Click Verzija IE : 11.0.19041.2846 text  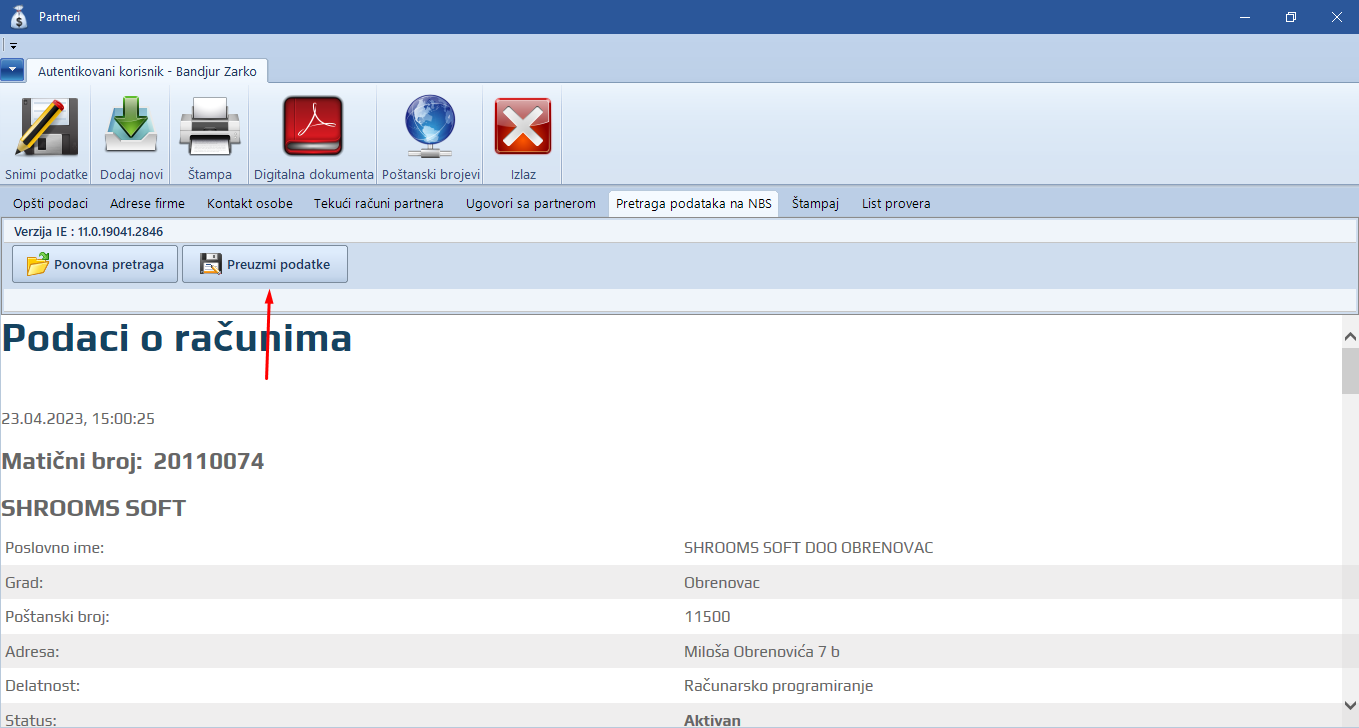[88, 231]
